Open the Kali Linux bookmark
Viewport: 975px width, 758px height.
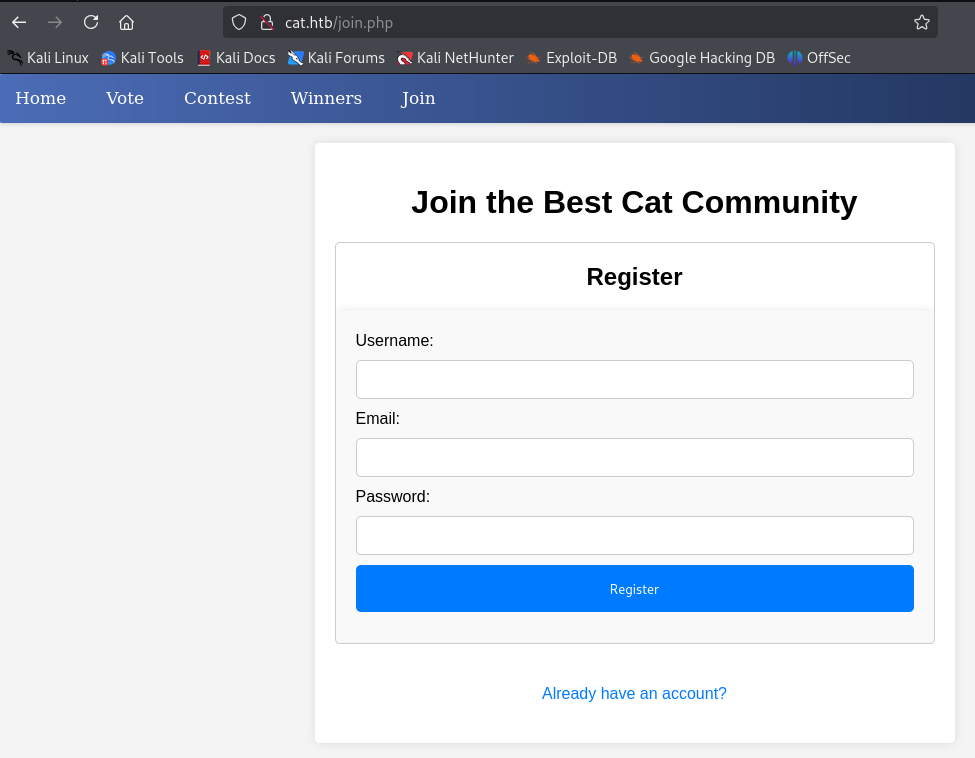point(48,58)
